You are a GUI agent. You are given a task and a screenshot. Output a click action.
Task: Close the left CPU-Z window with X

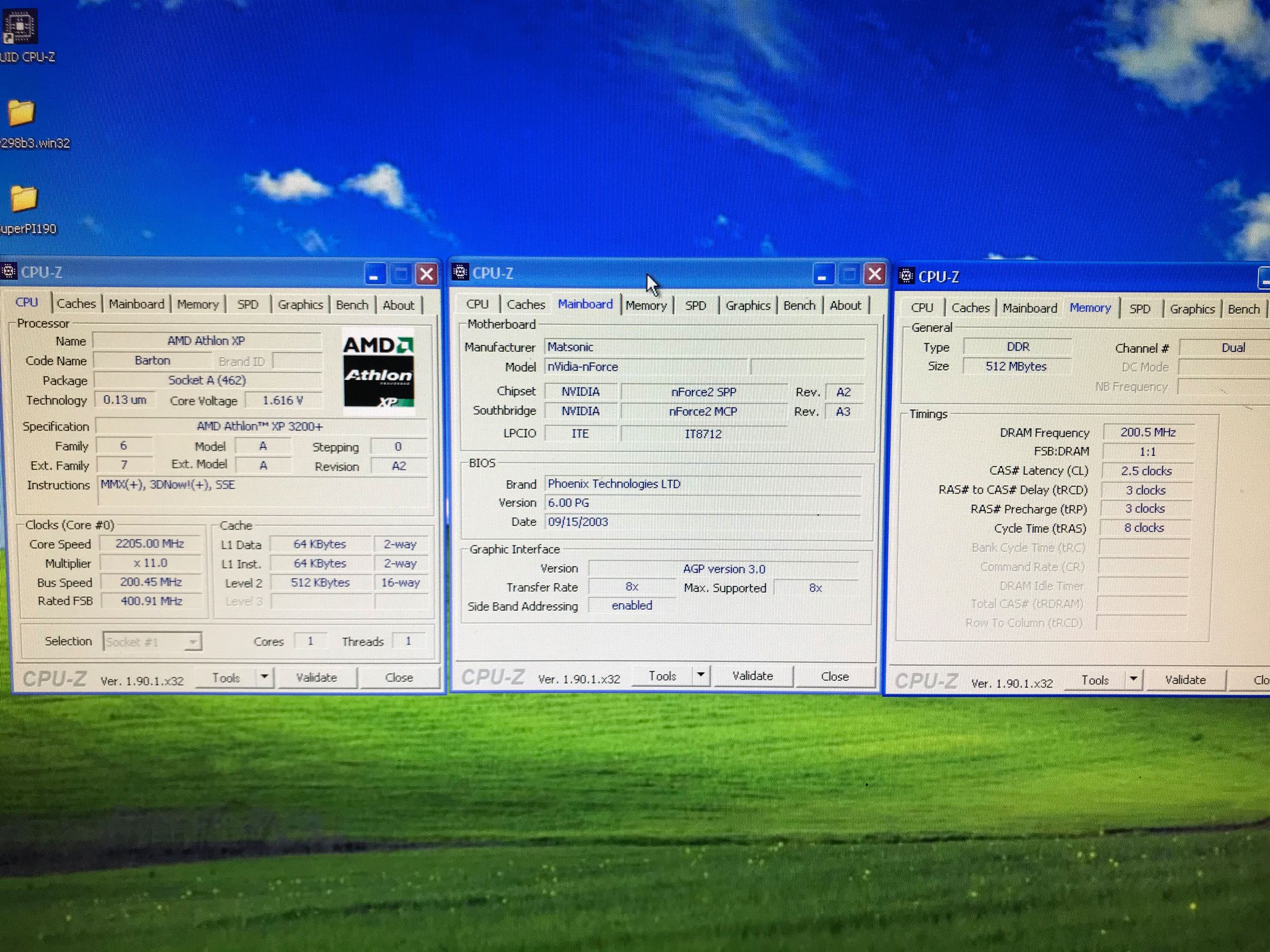[427, 274]
